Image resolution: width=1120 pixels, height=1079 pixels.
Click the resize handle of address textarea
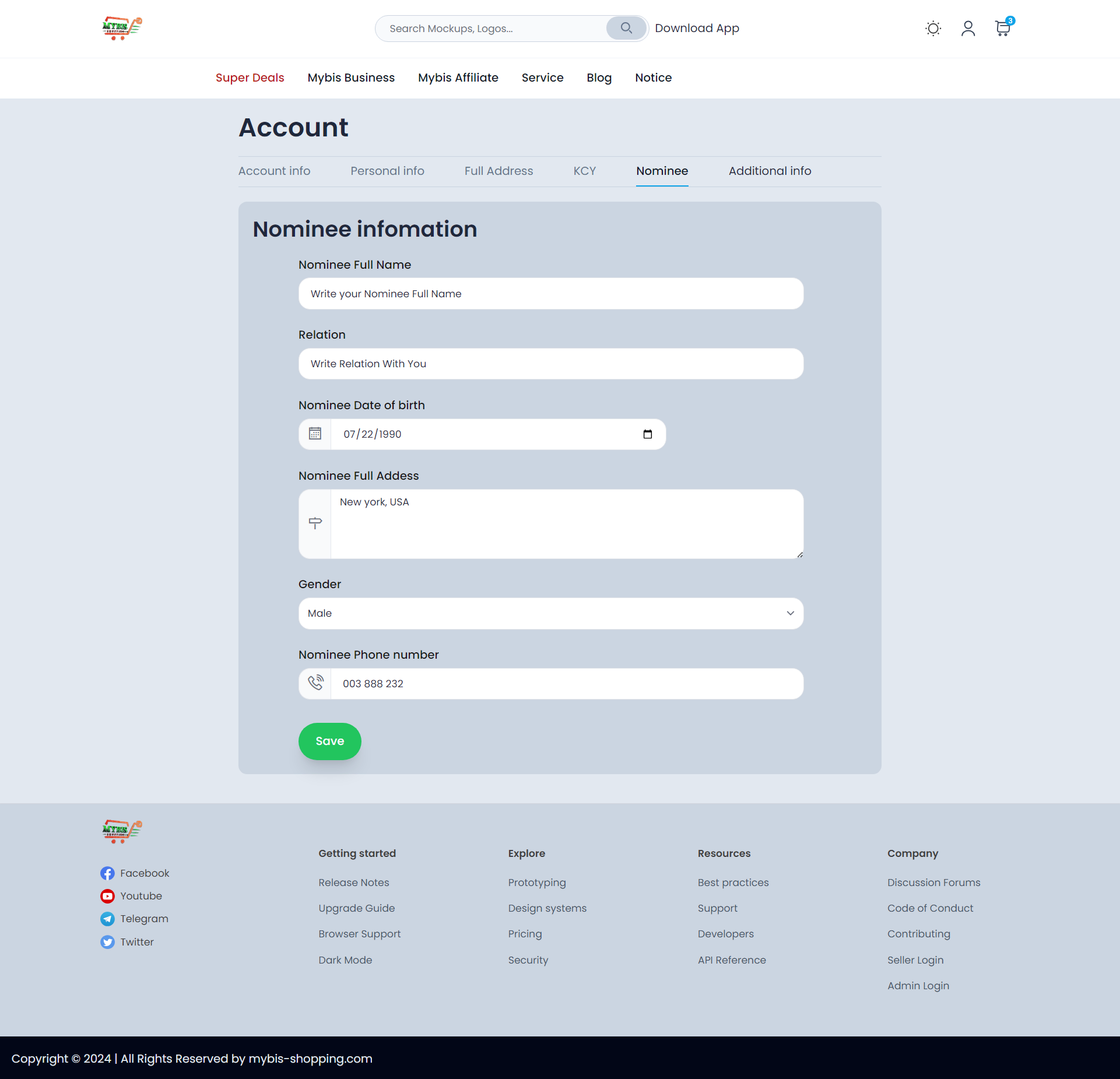800,555
